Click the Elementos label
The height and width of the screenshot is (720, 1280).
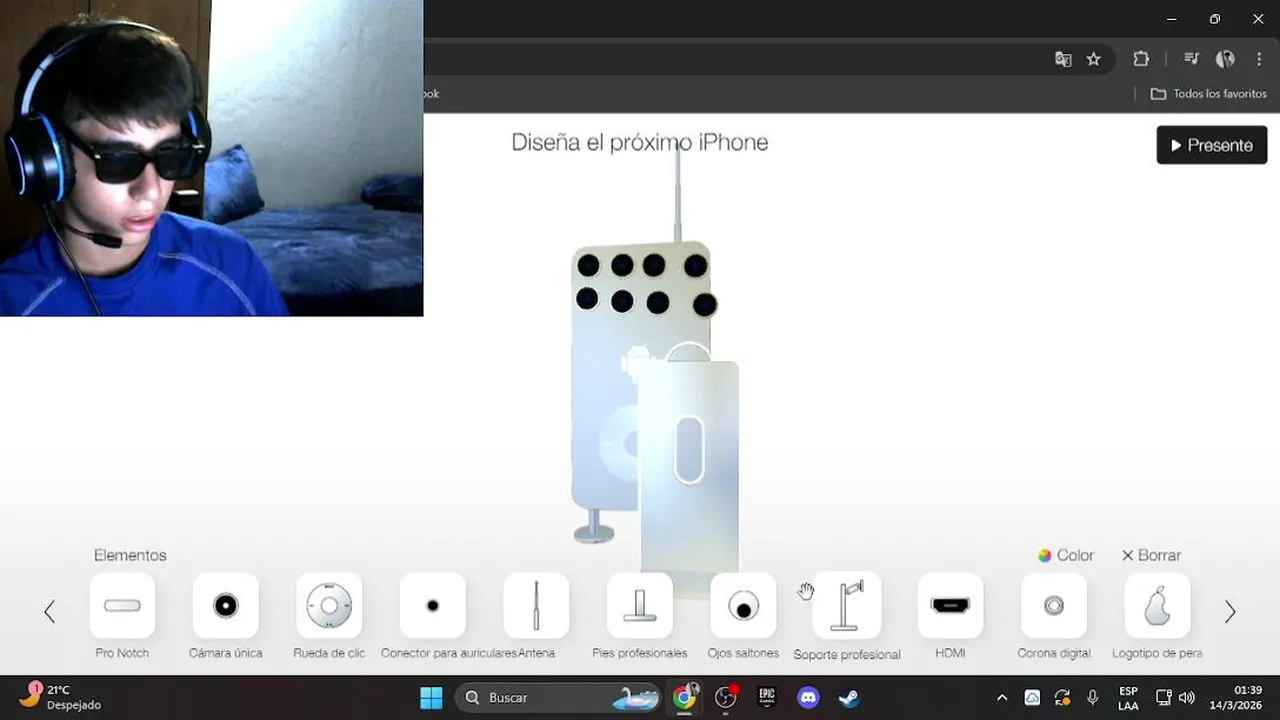pos(130,555)
